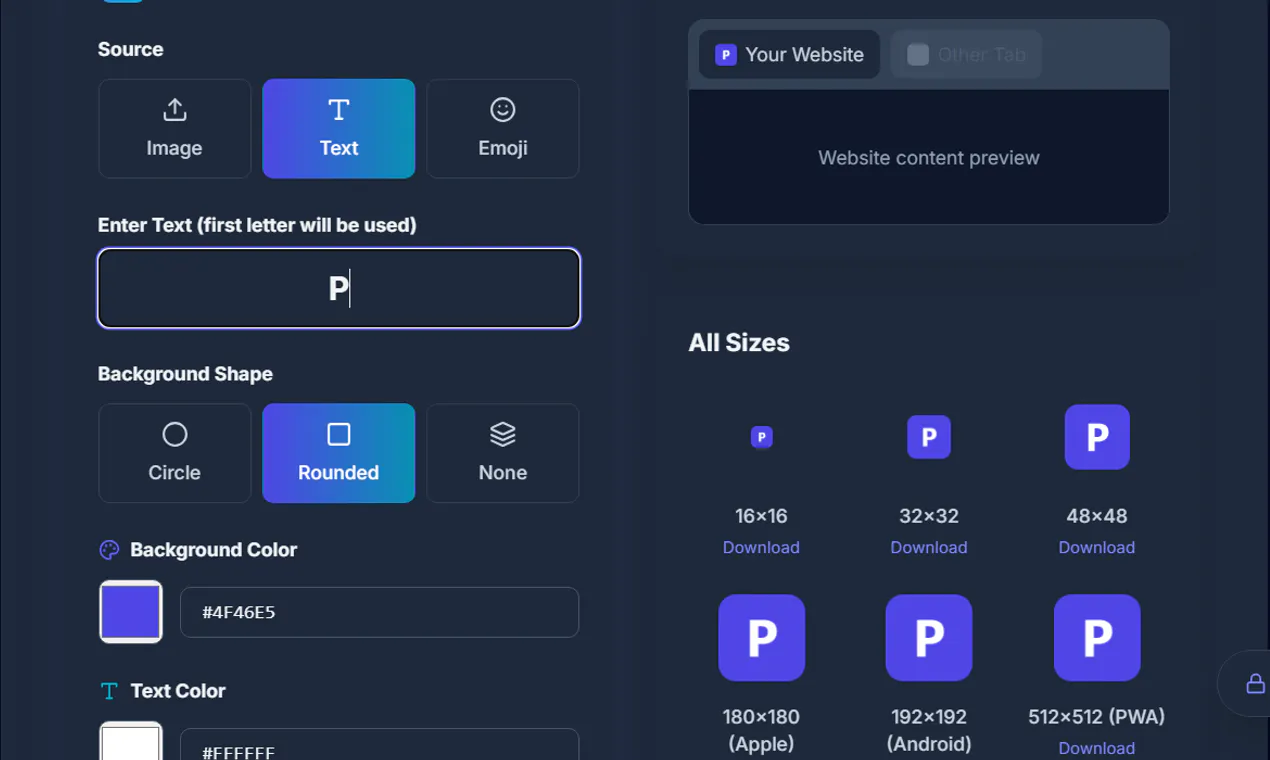Select Text as the source
This screenshot has width=1270, height=760.
[x=339, y=129]
